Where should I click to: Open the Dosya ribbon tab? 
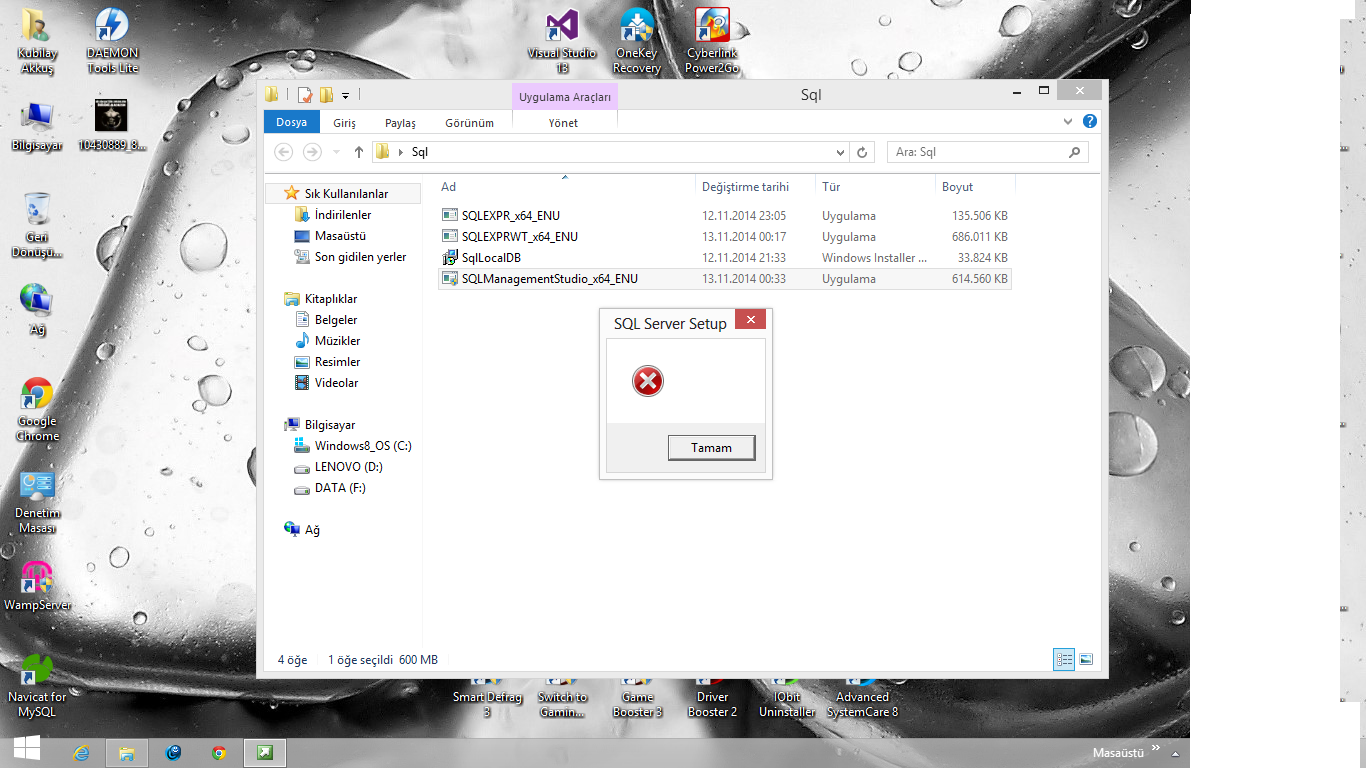[x=292, y=122]
